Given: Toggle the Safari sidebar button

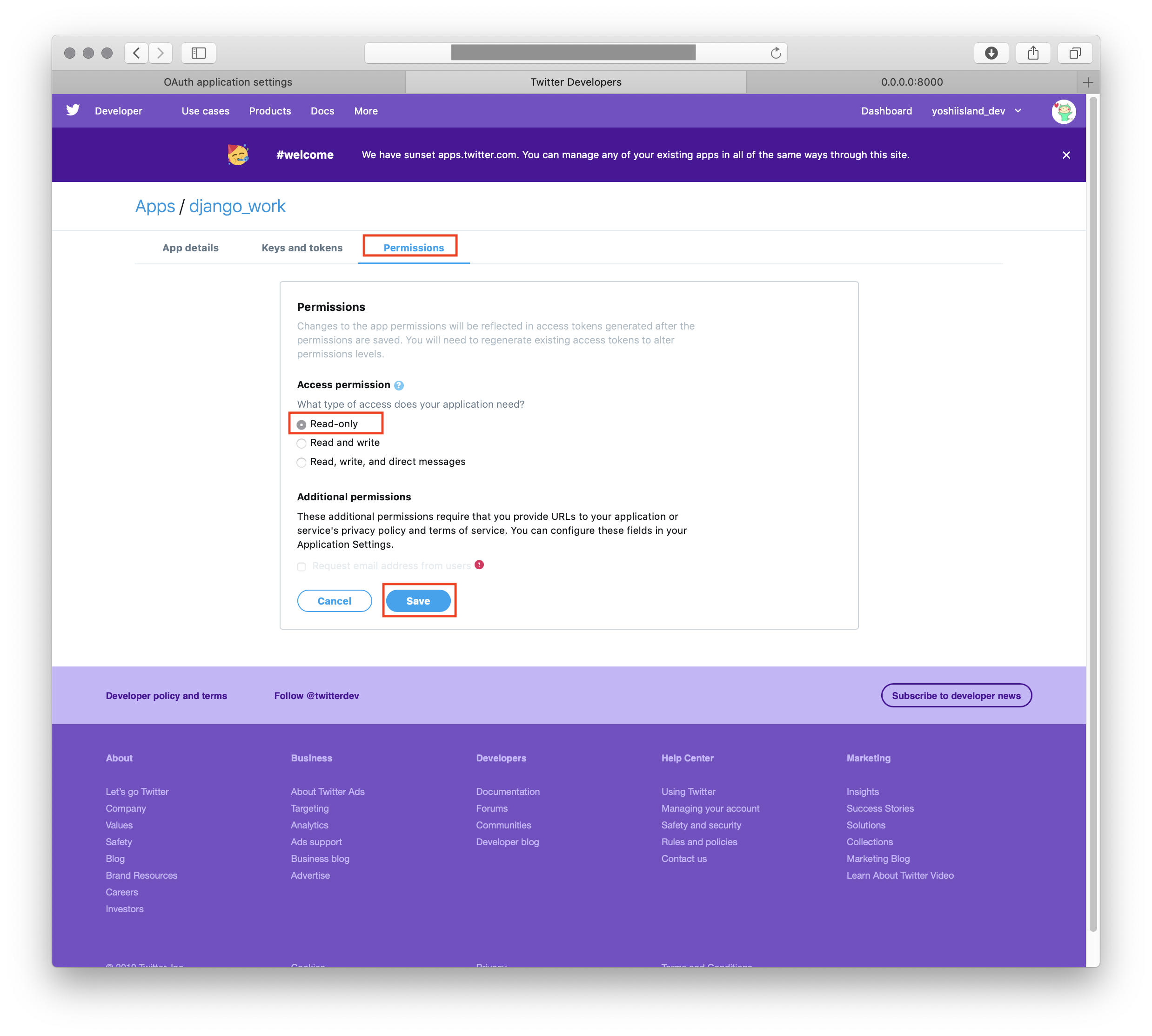Looking at the screenshot, I should (198, 53).
